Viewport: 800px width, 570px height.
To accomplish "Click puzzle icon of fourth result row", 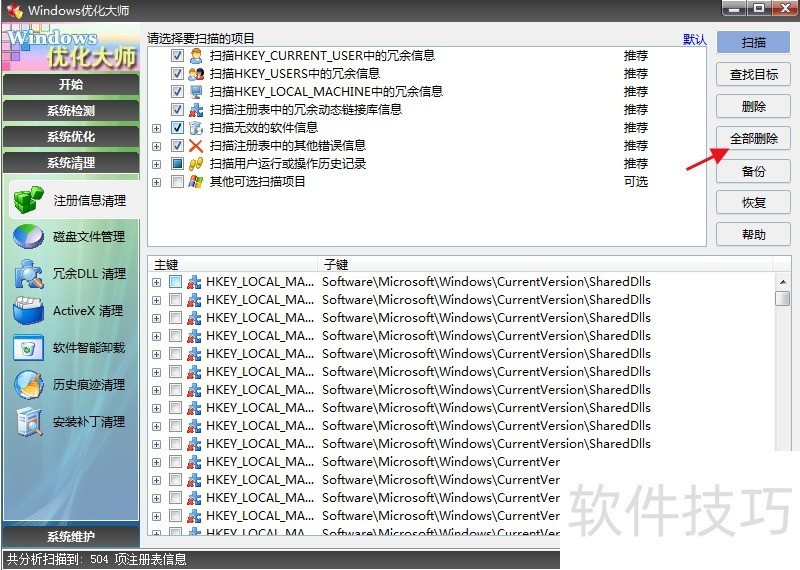I will coord(194,336).
